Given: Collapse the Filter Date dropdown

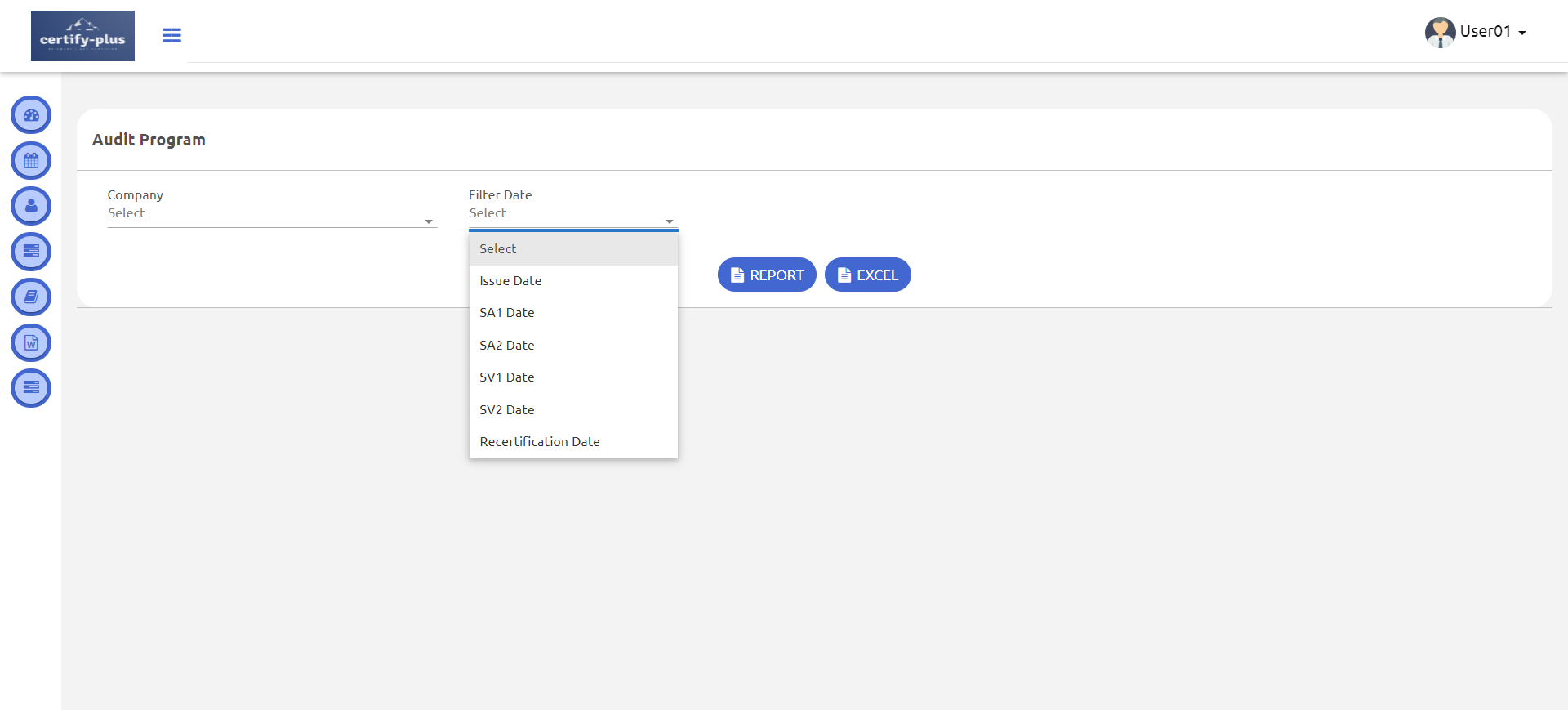Looking at the screenshot, I should click(572, 214).
